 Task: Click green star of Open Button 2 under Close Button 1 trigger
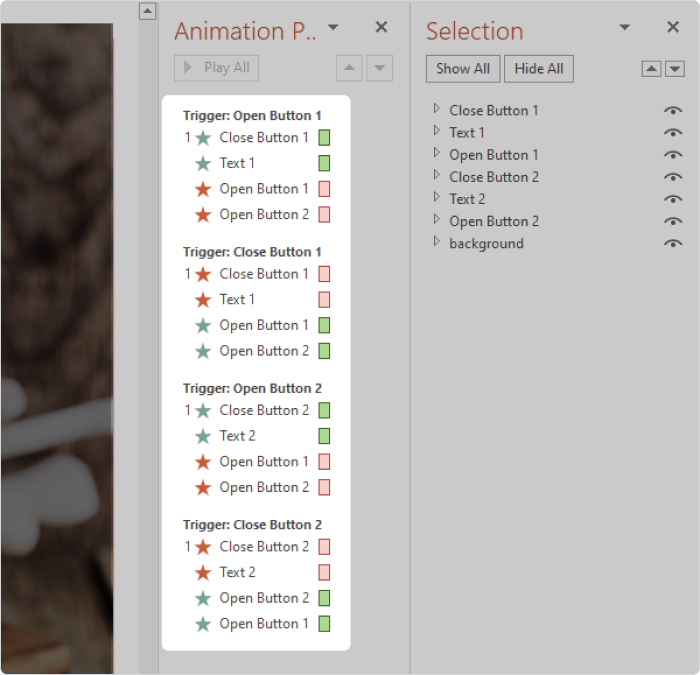pyautogui.click(x=203, y=351)
